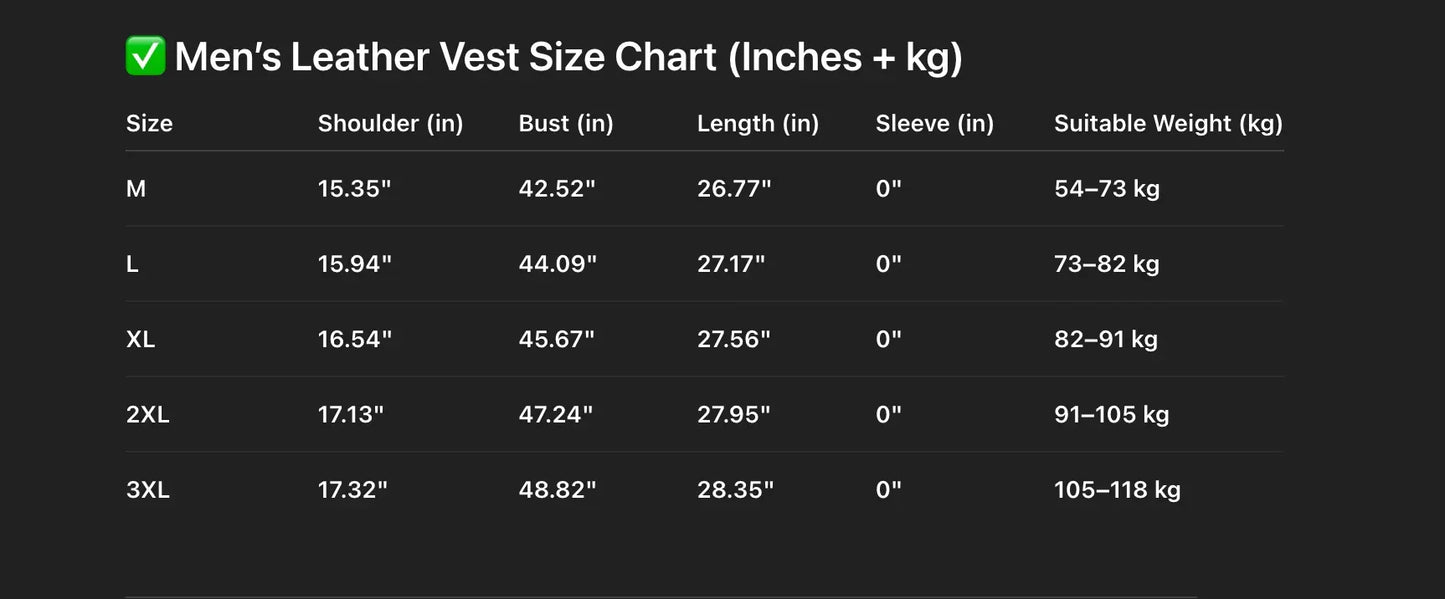Select the 91–105 kg weight cell
The height and width of the screenshot is (599, 1445).
[1111, 414]
